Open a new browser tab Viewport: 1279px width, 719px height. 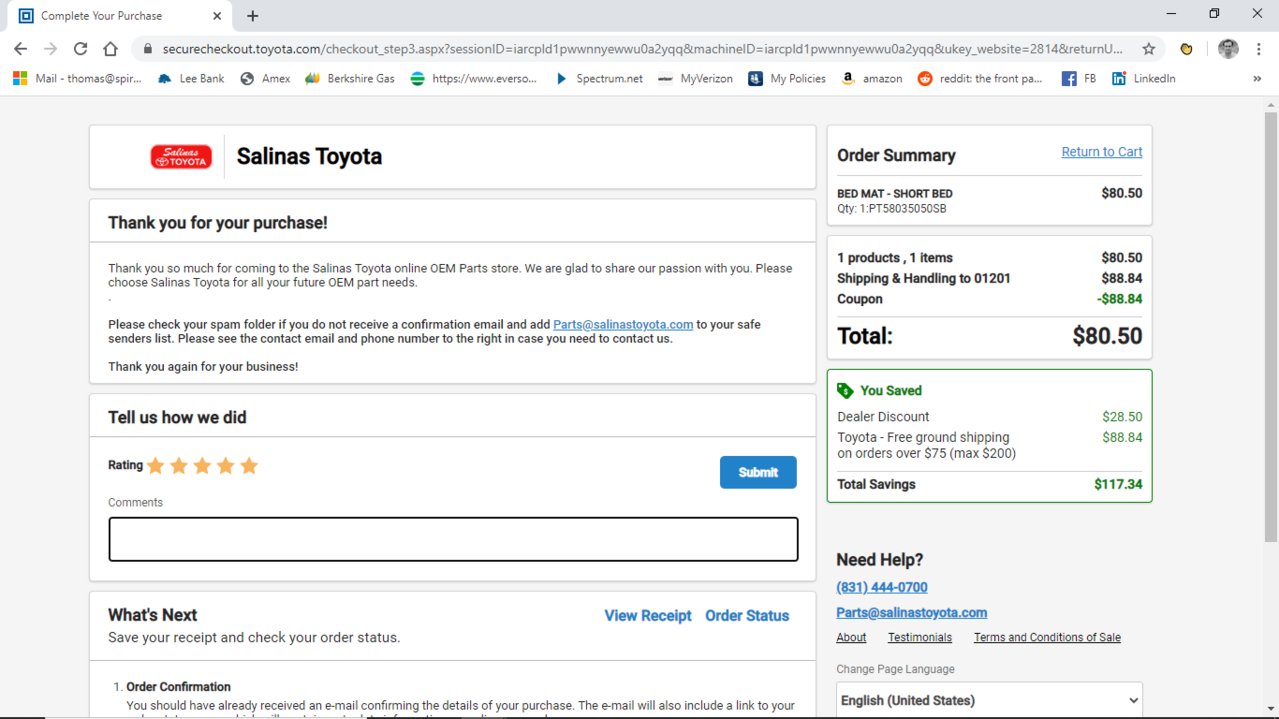point(252,16)
